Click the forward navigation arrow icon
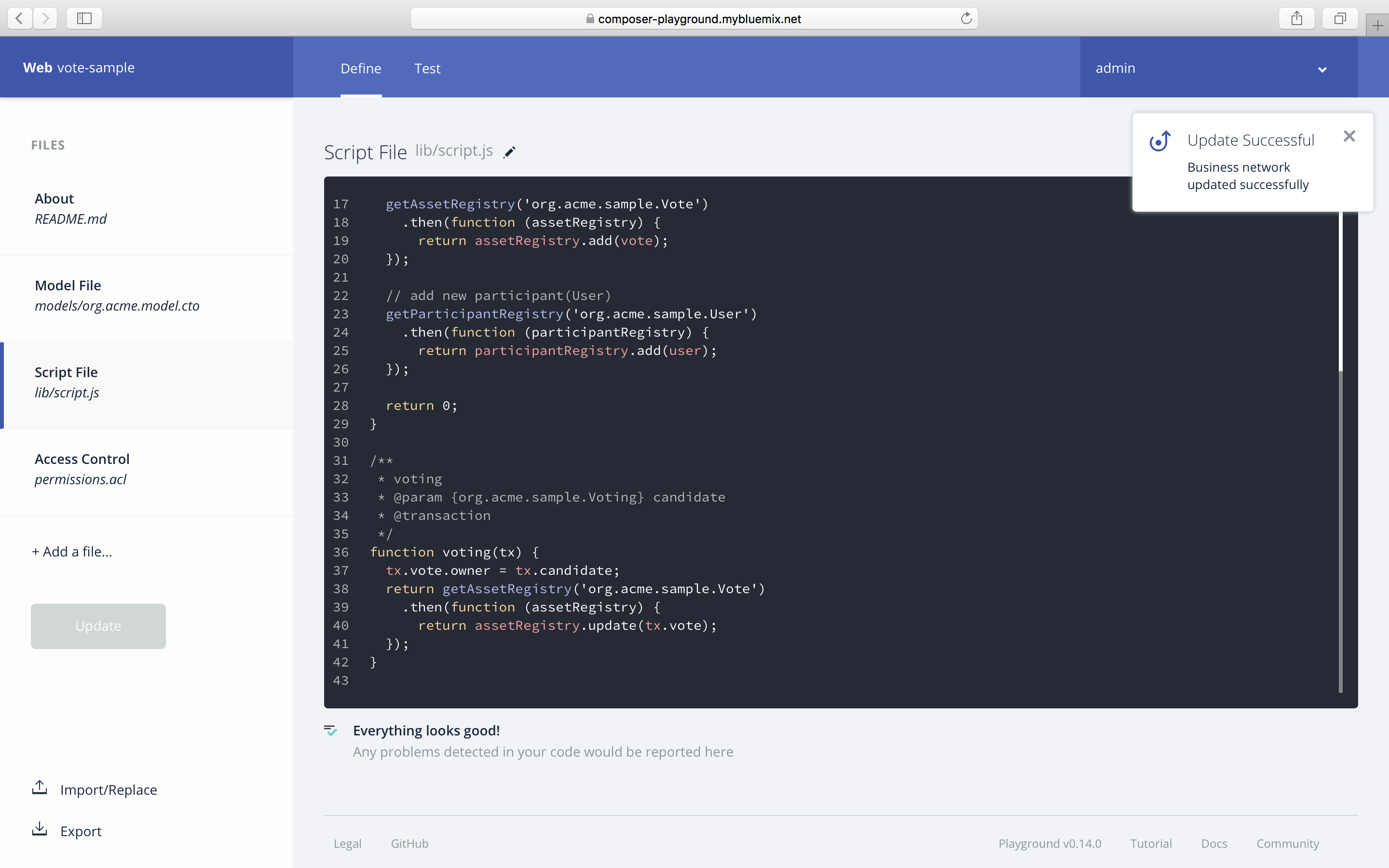The image size is (1389, 868). tap(45, 18)
